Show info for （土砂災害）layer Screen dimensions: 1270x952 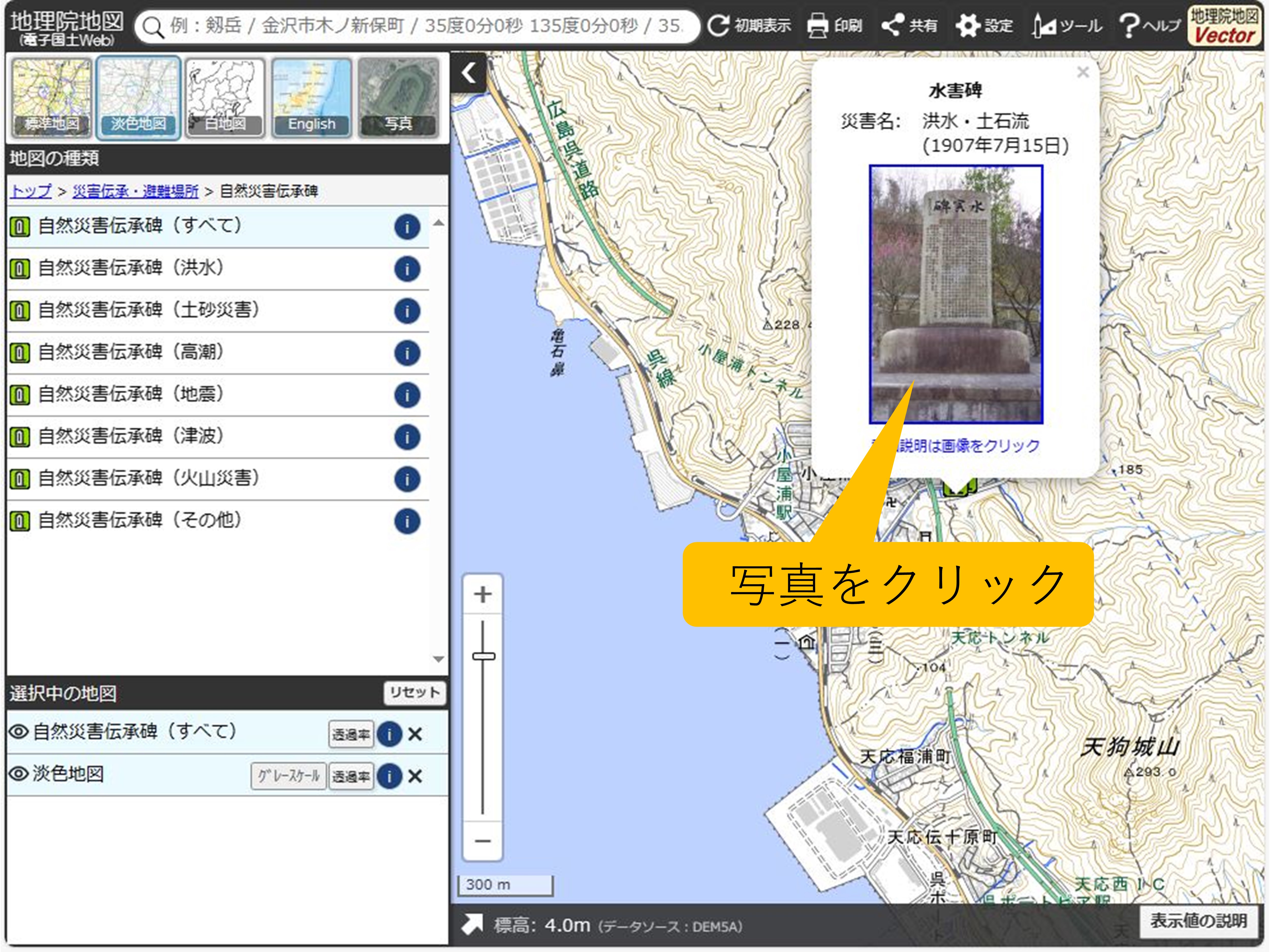point(407,311)
